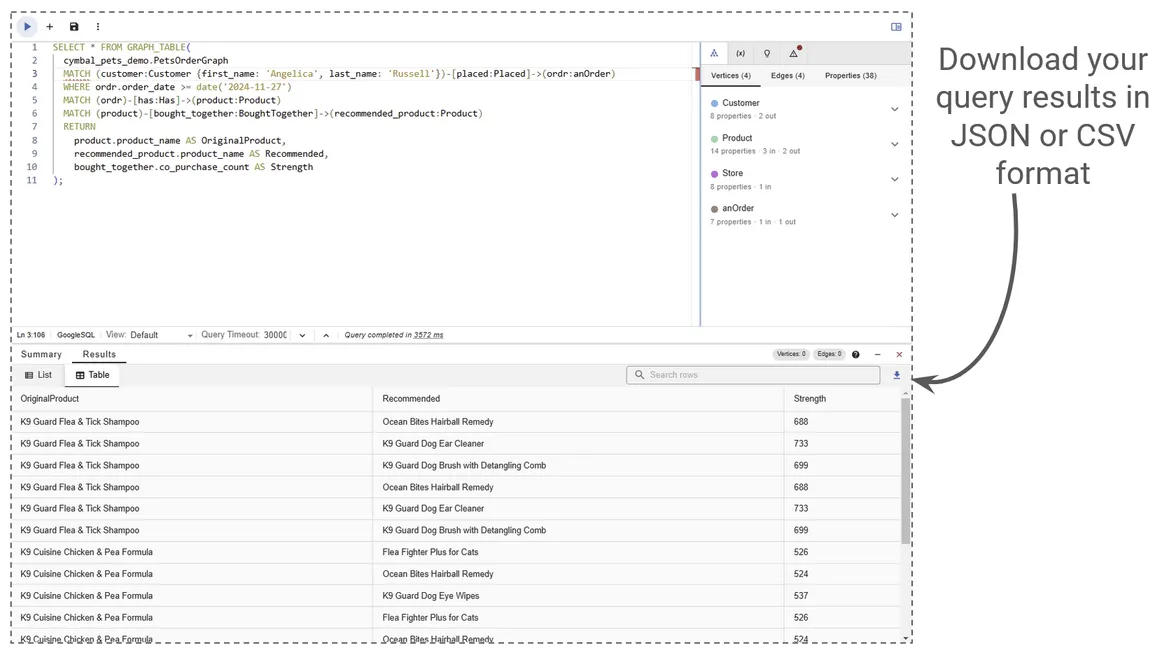The image size is (1169, 655).
Task: Sort by the OriginalProduct column header
Action: click(49, 399)
